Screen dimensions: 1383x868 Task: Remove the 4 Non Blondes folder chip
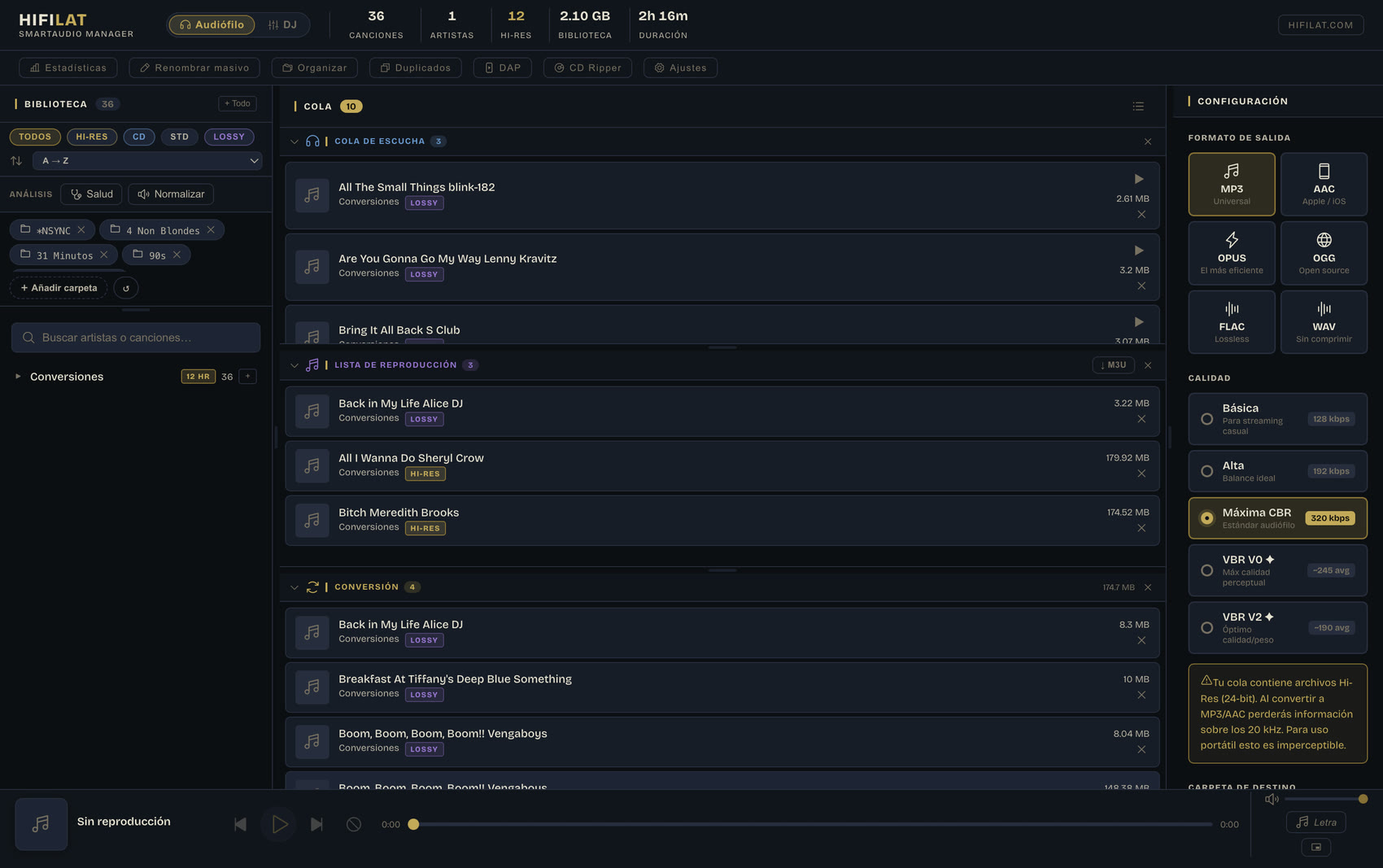coord(211,230)
